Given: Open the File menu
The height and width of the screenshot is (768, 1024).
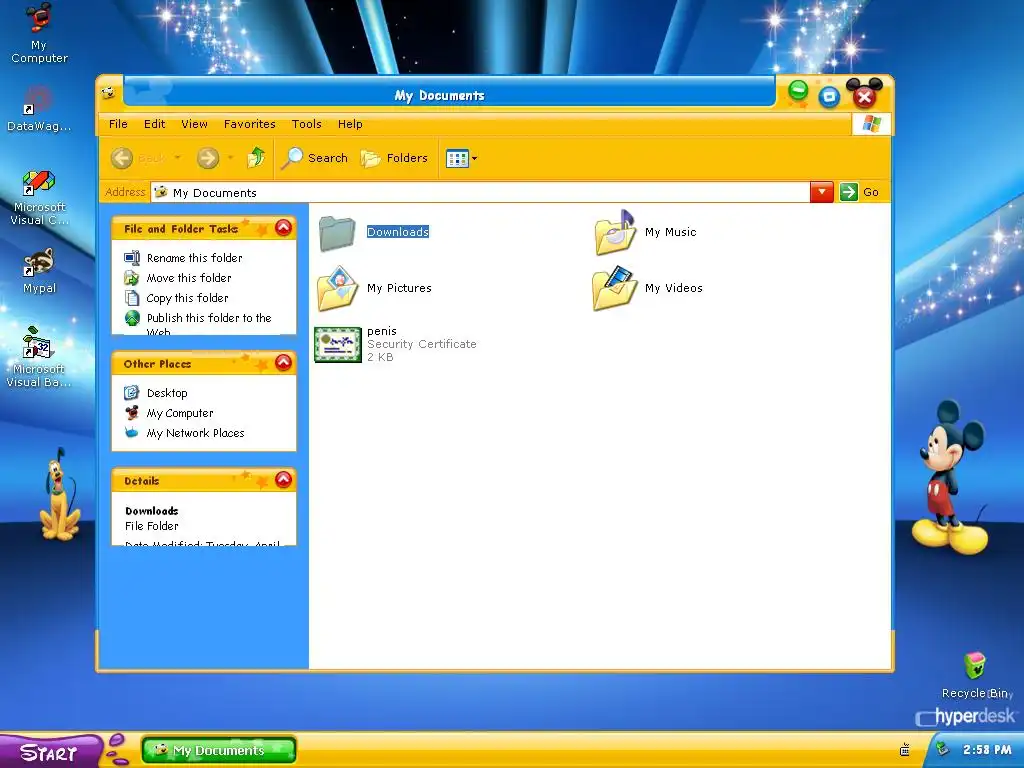Looking at the screenshot, I should click(118, 124).
